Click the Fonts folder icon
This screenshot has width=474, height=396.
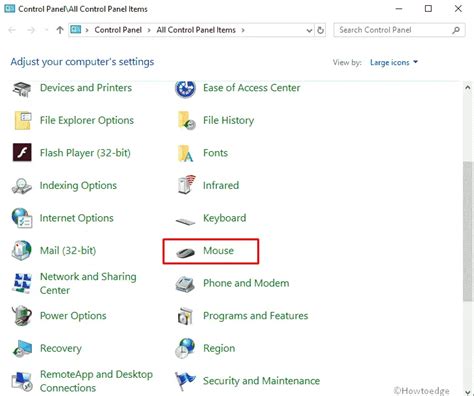[x=185, y=153]
